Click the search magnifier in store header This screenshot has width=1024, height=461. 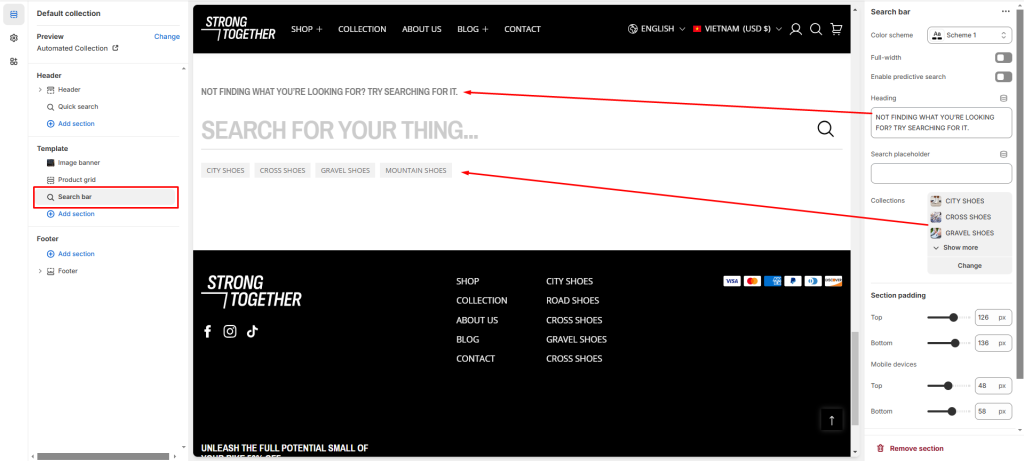(x=816, y=29)
